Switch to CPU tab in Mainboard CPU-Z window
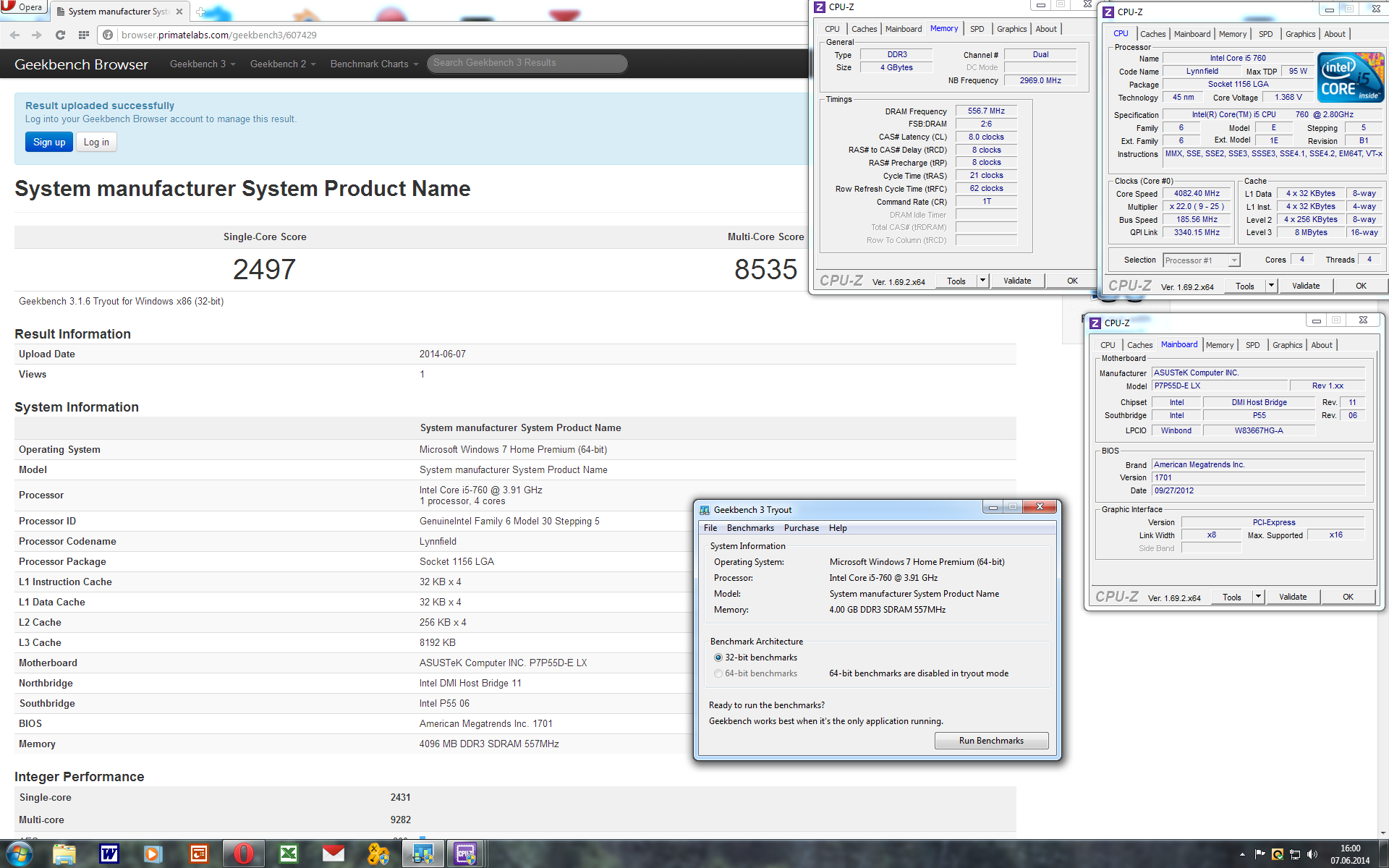 click(1108, 345)
